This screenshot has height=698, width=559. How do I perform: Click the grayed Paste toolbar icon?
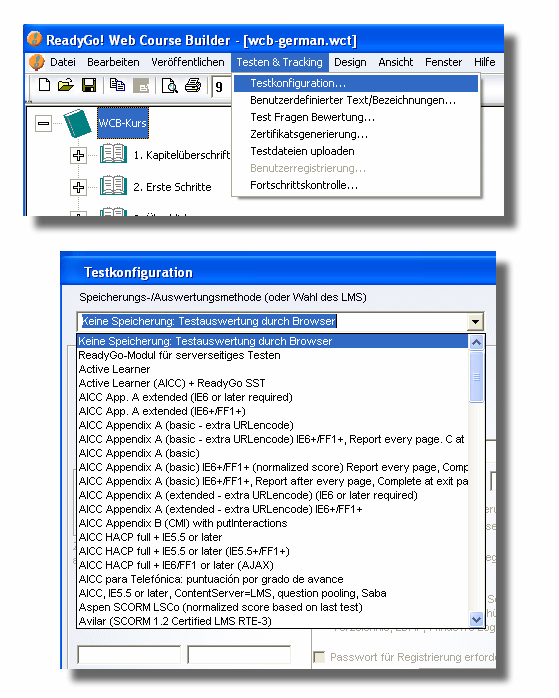[x=142, y=85]
